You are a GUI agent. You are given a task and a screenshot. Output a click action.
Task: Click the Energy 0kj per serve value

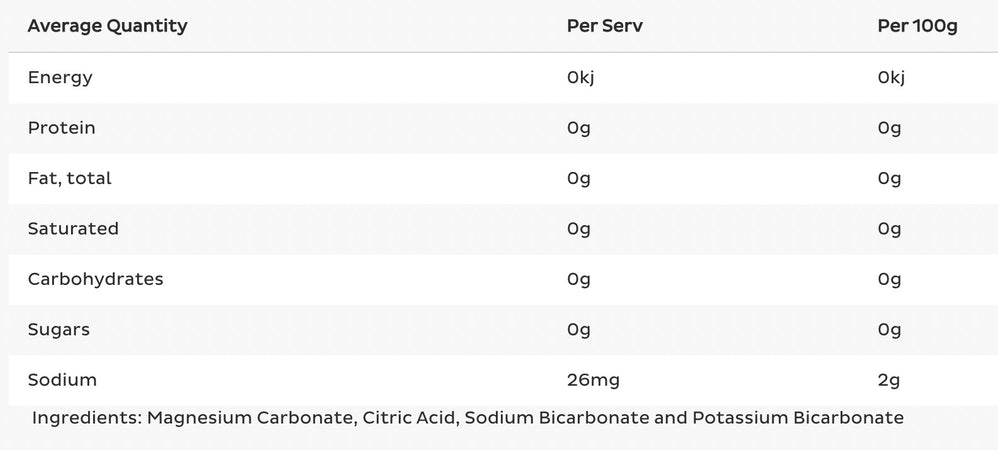point(580,78)
